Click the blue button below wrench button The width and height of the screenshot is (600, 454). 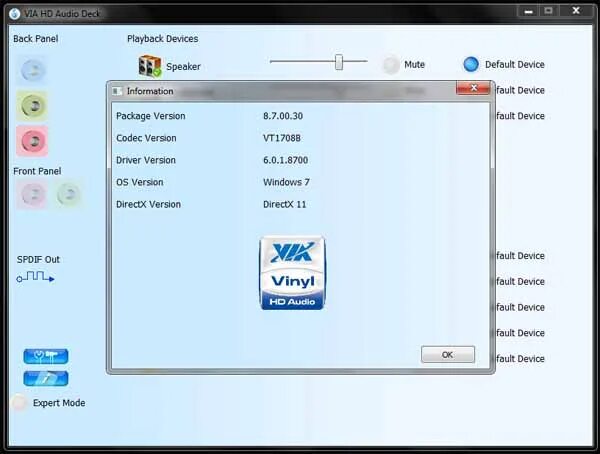(x=46, y=379)
